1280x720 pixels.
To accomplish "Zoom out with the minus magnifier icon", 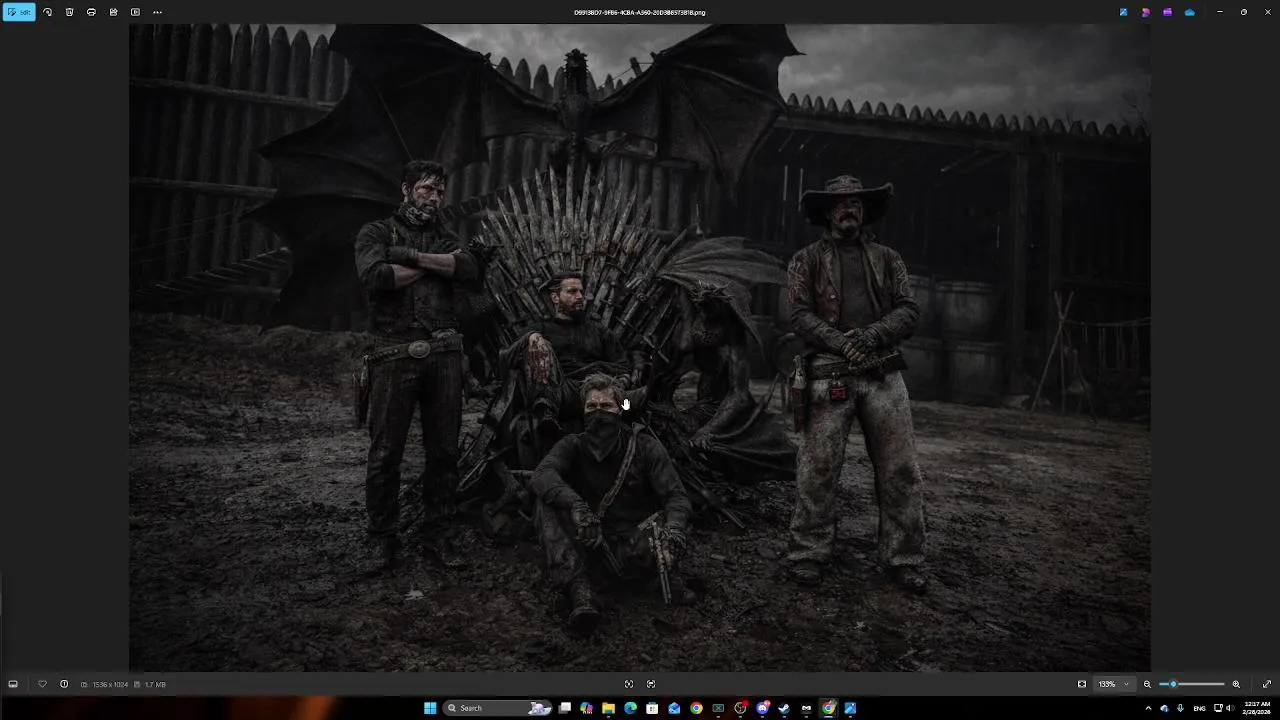I will tap(1147, 684).
